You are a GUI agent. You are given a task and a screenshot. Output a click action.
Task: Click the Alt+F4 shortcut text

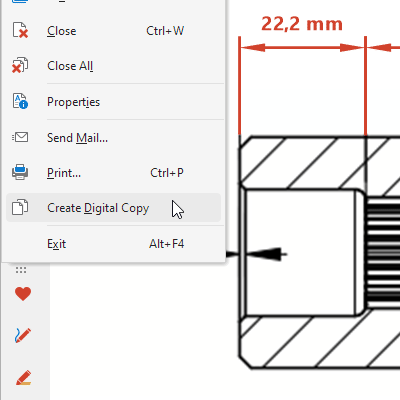pos(166,244)
